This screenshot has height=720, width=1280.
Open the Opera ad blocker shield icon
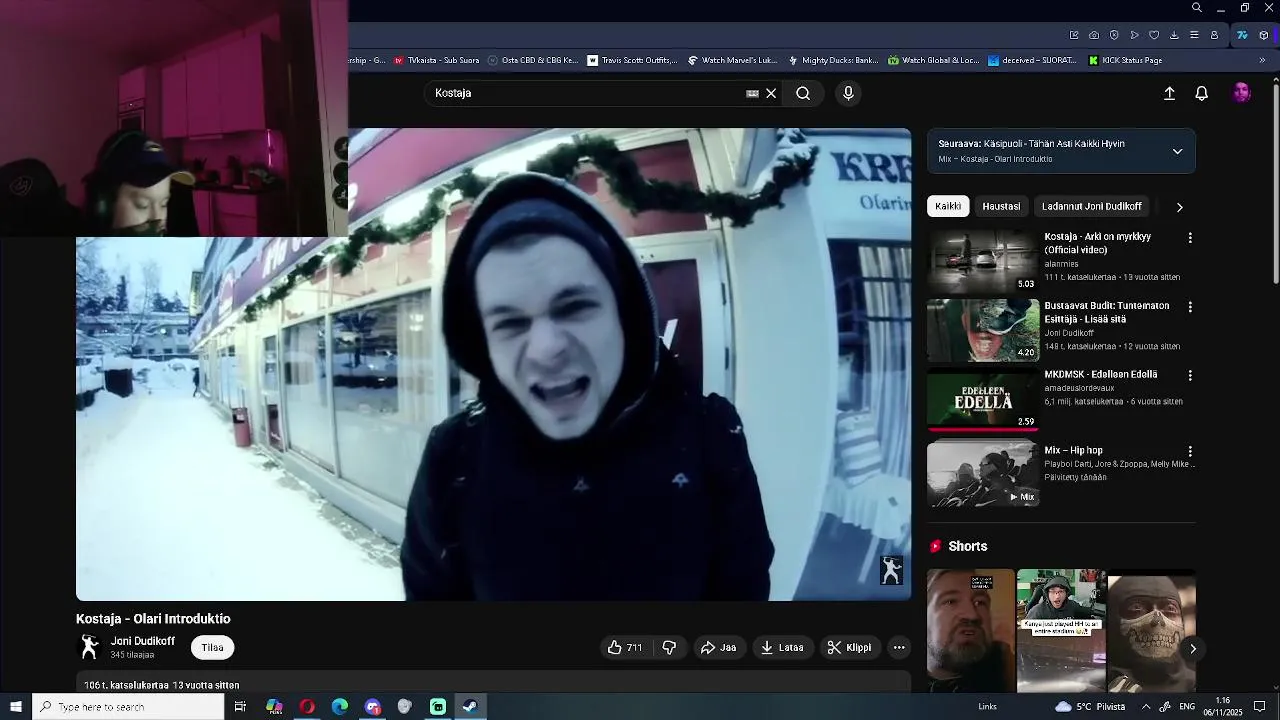[x=1114, y=35]
